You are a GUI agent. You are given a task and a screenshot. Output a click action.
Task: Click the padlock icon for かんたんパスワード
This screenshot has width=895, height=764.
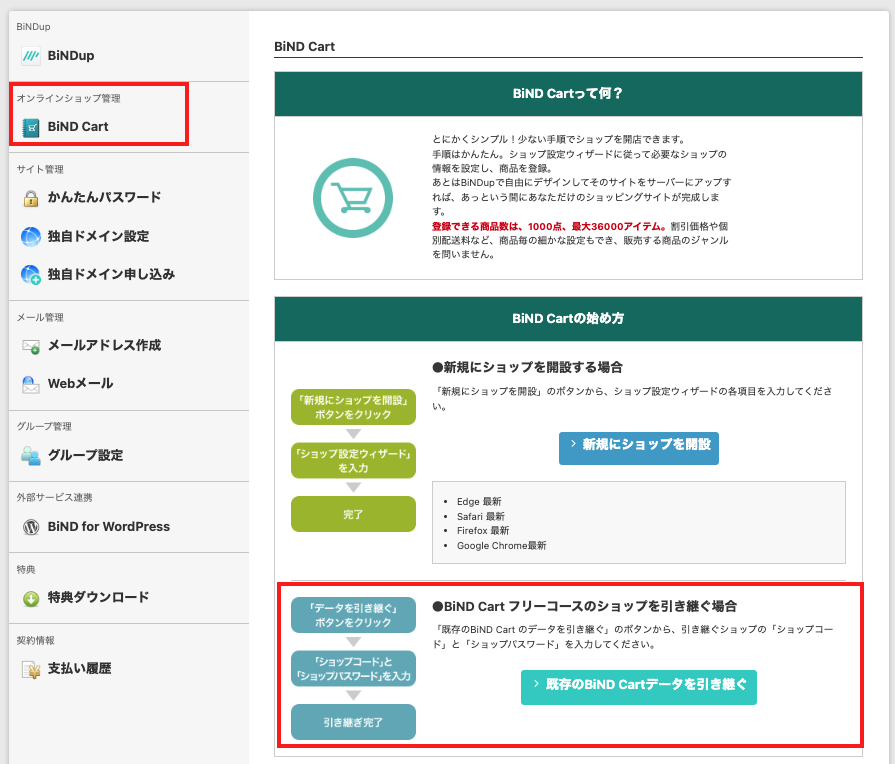pyautogui.click(x=31, y=198)
